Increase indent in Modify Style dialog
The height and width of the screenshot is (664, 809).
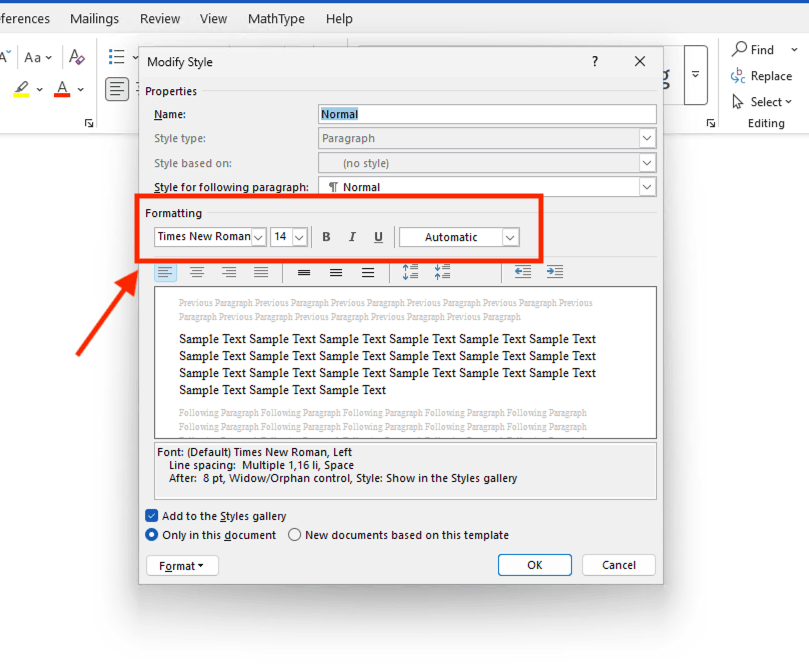coord(555,272)
